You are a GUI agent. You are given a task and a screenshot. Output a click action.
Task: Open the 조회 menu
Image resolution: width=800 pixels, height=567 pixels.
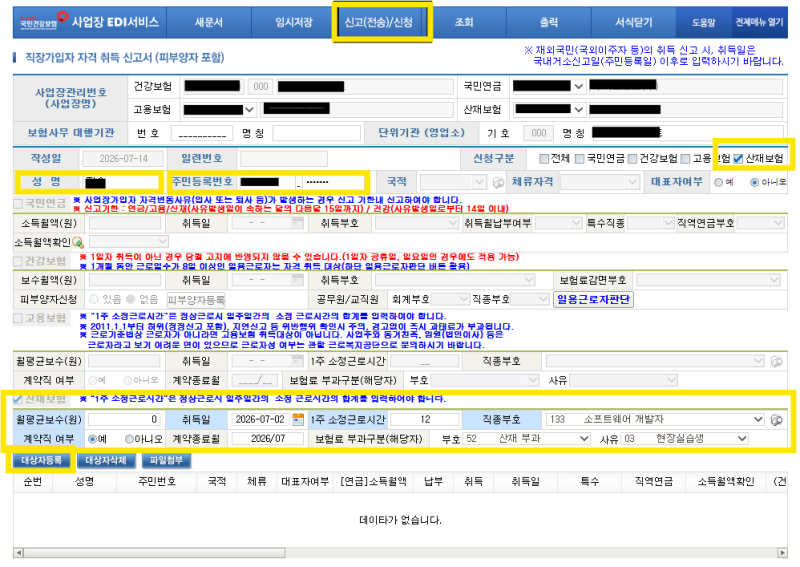(x=464, y=22)
